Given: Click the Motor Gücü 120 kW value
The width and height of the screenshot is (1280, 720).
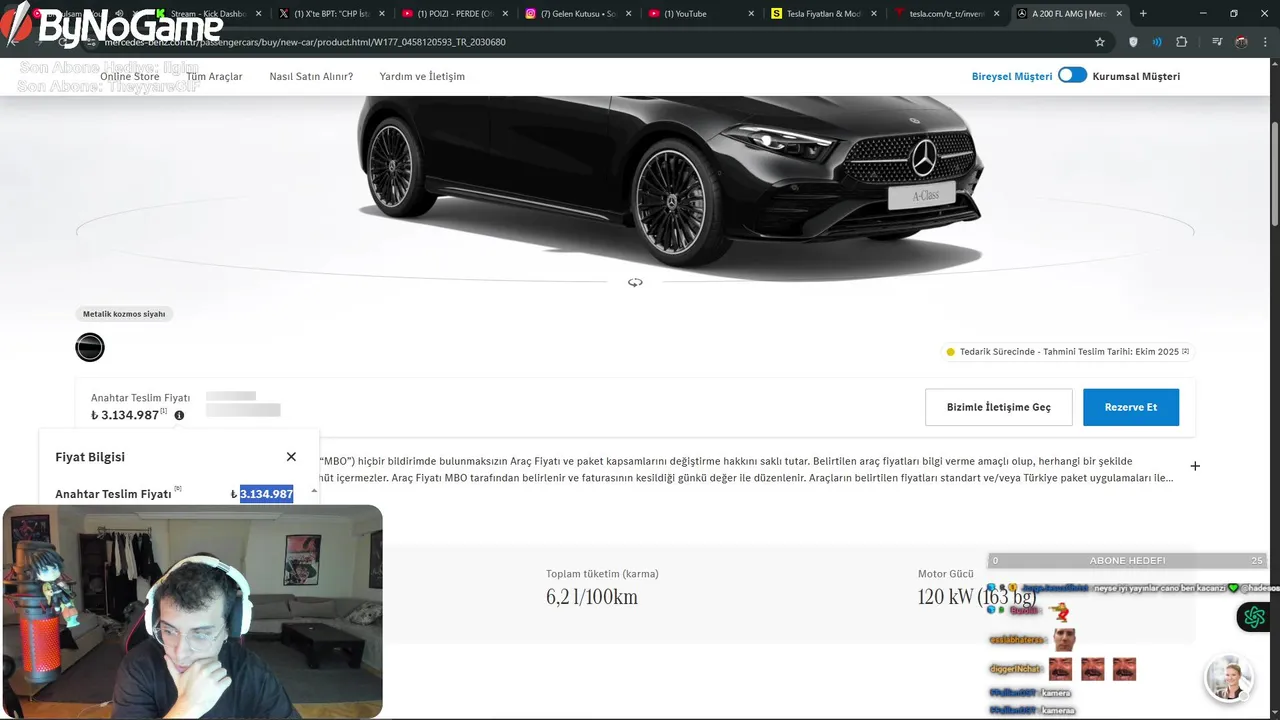Looking at the screenshot, I should [x=977, y=597].
